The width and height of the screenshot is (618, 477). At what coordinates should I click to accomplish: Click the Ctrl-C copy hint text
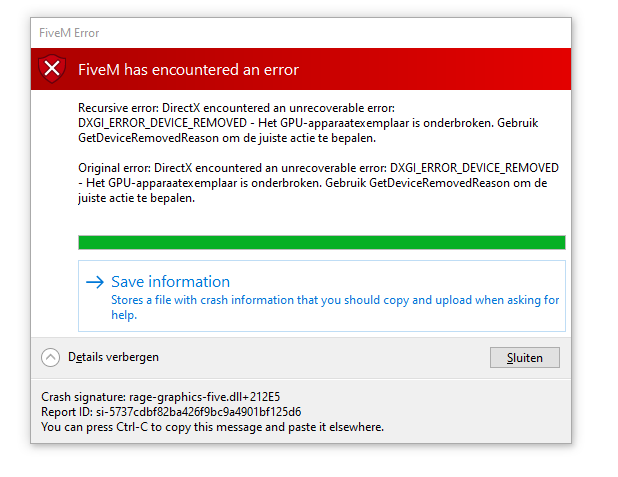pyautogui.click(x=212, y=427)
